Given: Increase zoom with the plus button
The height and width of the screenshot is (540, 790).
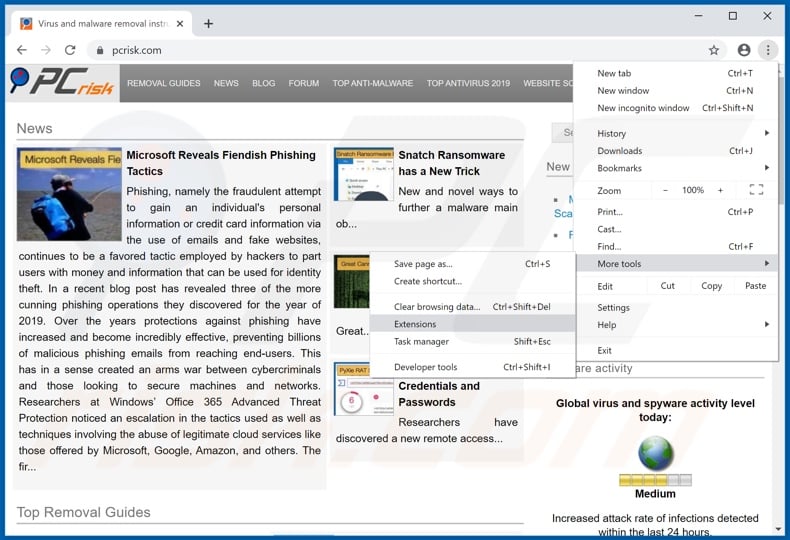Looking at the screenshot, I should 720,190.
